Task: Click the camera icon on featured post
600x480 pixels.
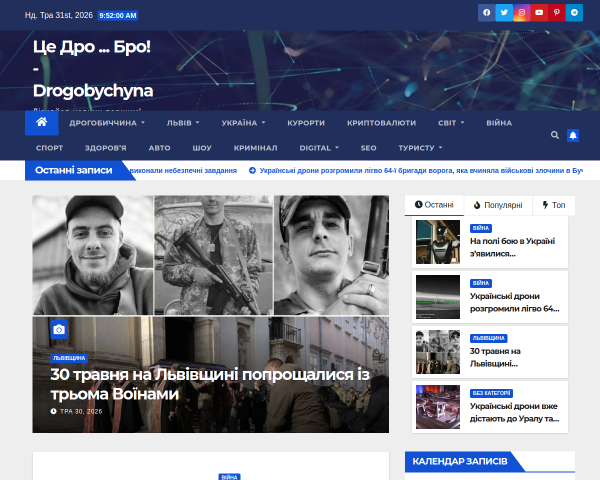Action: click(59, 330)
